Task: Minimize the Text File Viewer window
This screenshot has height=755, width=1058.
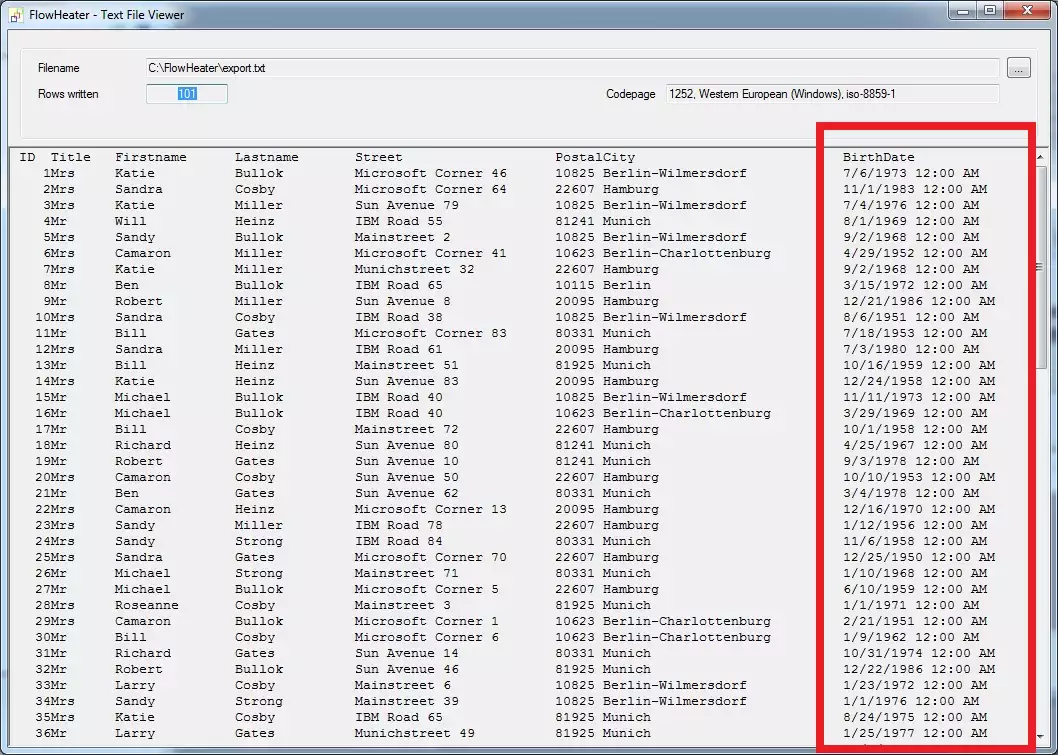Action: (x=964, y=11)
